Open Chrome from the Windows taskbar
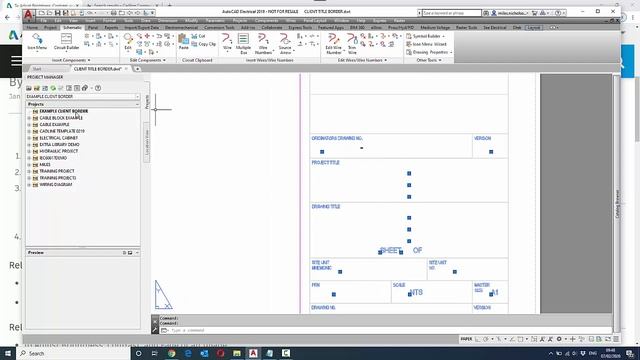This screenshot has height=360, width=640. pyautogui.click(x=171, y=353)
